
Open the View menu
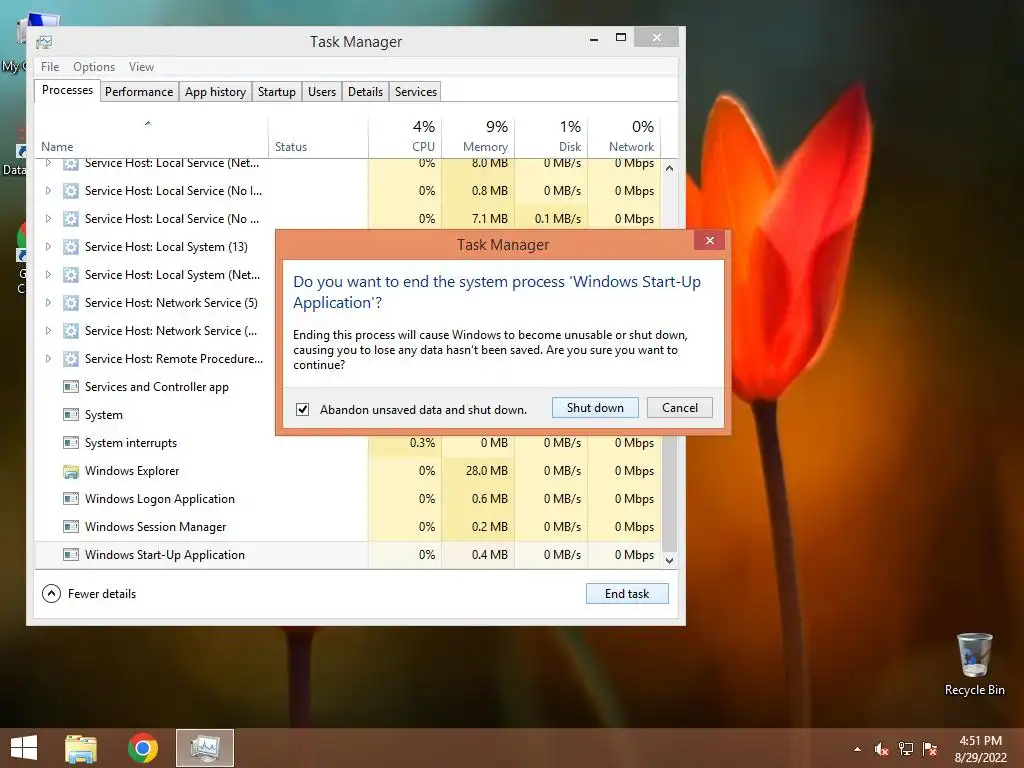(x=141, y=67)
